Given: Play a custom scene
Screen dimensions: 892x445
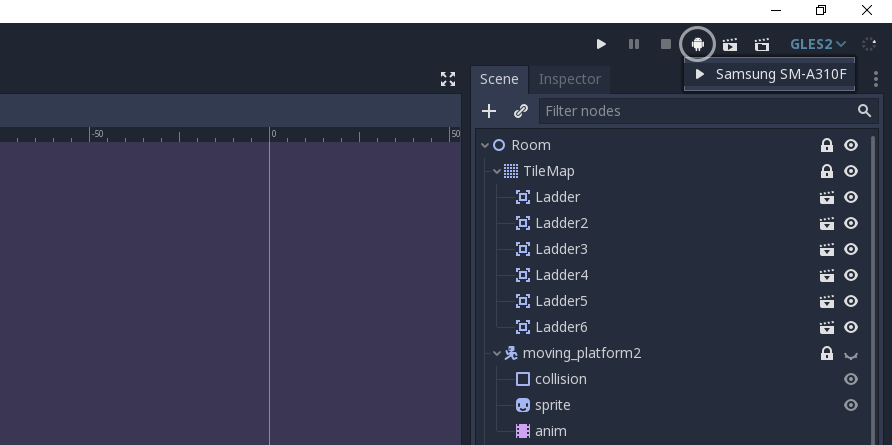Looking at the screenshot, I should (x=762, y=44).
